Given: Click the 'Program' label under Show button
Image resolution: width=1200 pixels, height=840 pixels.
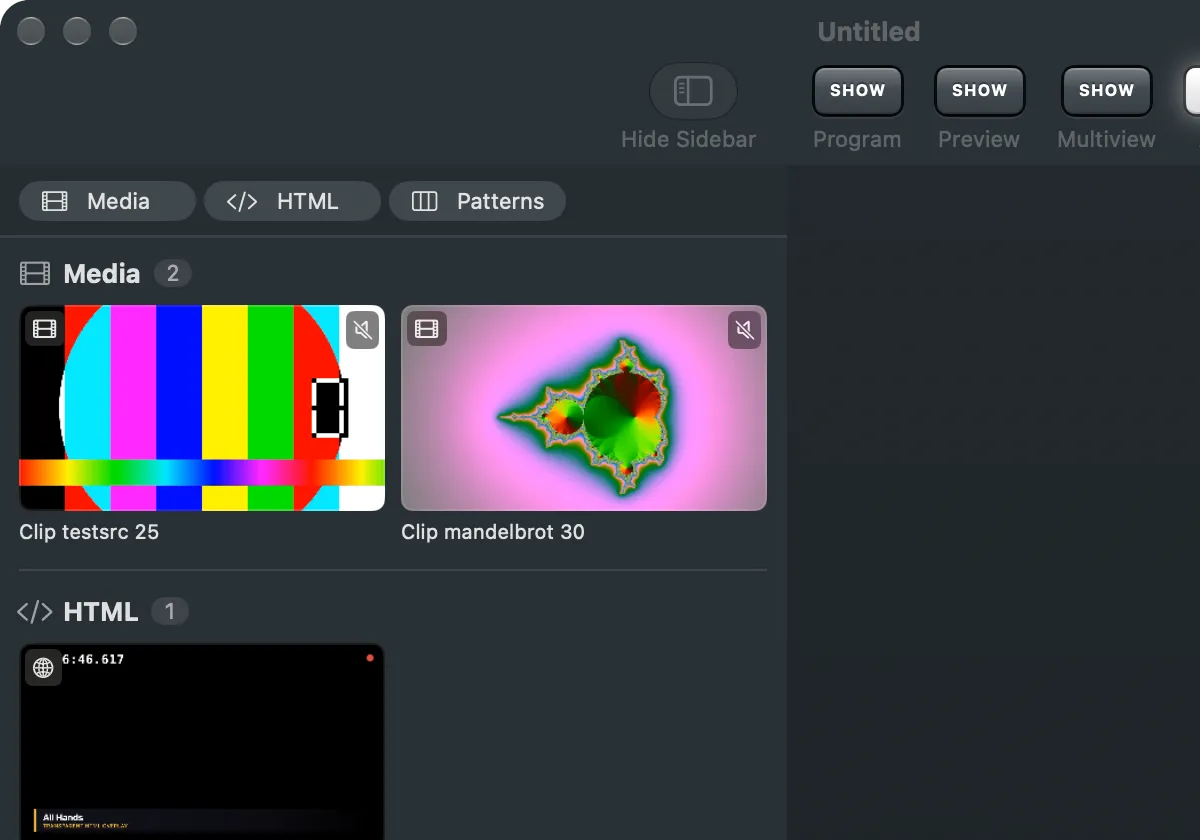Looking at the screenshot, I should coord(857,139).
